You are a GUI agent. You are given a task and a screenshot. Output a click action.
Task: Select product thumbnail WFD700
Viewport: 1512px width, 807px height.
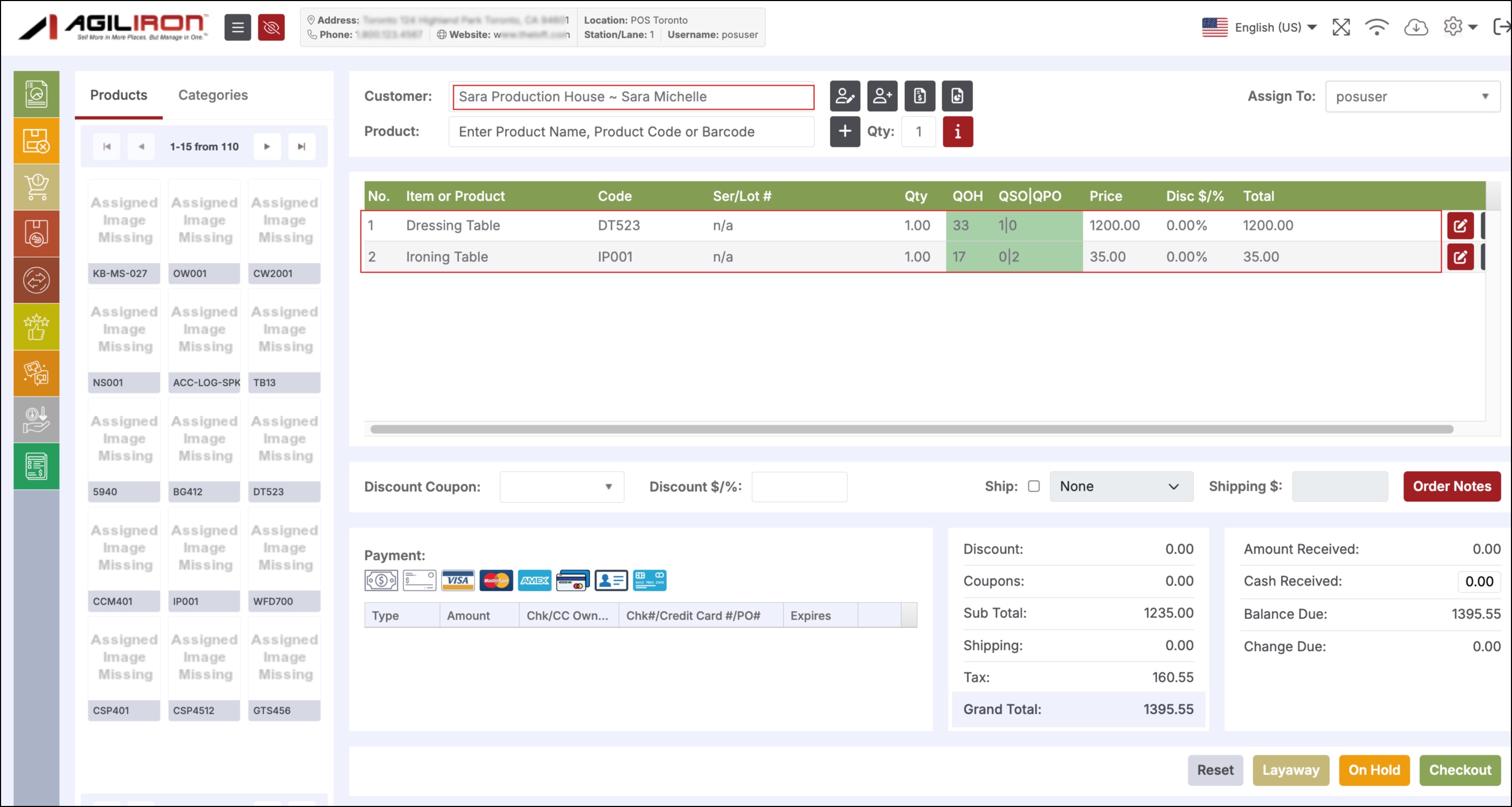click(x=284, y=559)
